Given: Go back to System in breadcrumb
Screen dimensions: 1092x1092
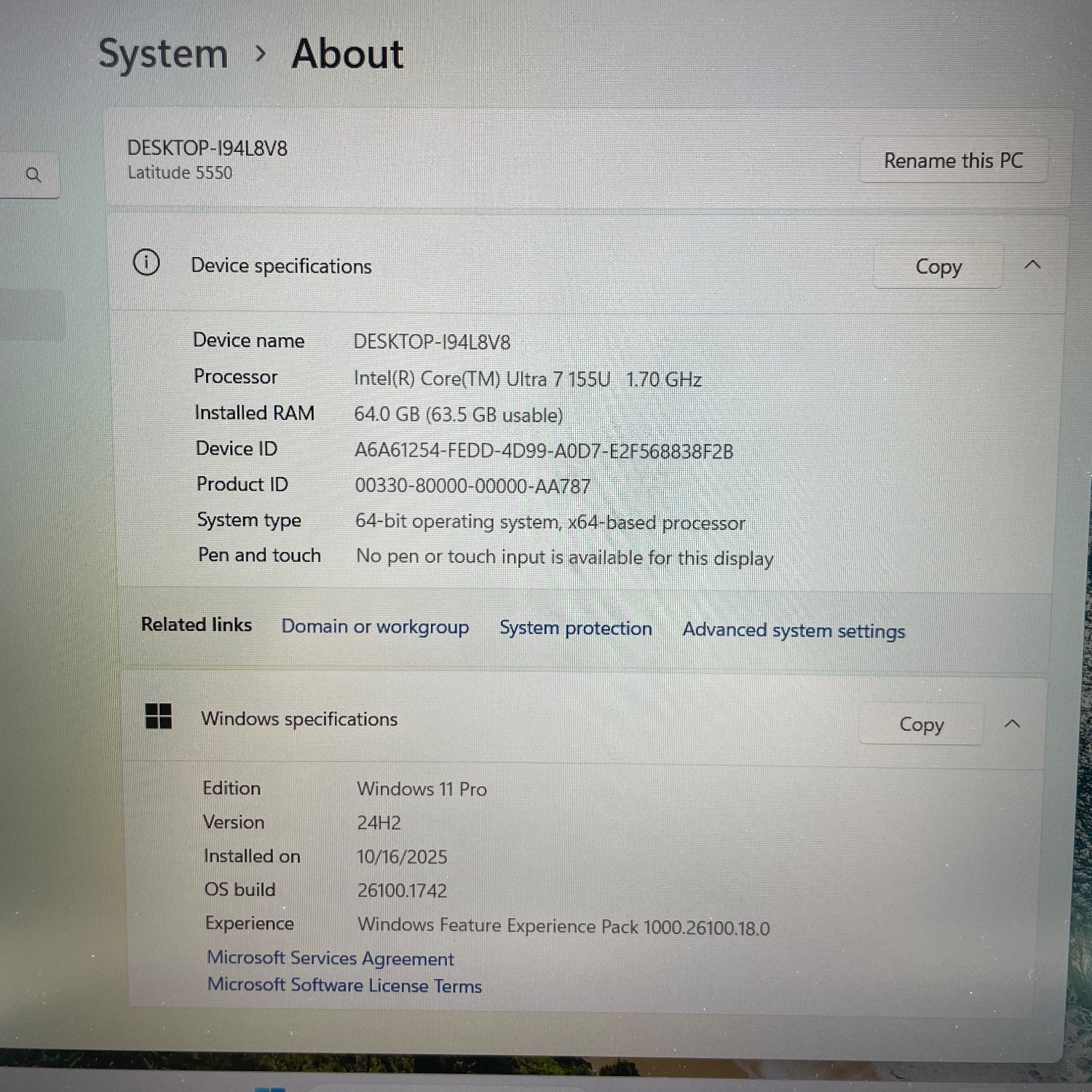Looking at the screenshot, I should tap(163, 55).
